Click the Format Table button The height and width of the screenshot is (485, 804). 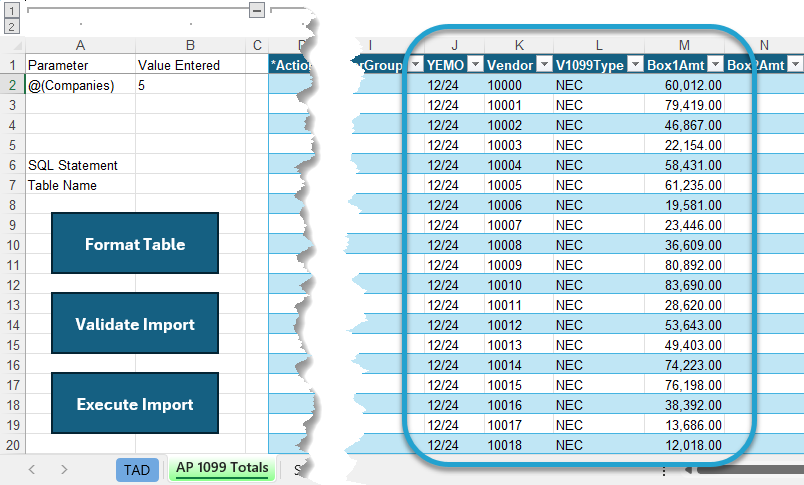pos(135,243)
